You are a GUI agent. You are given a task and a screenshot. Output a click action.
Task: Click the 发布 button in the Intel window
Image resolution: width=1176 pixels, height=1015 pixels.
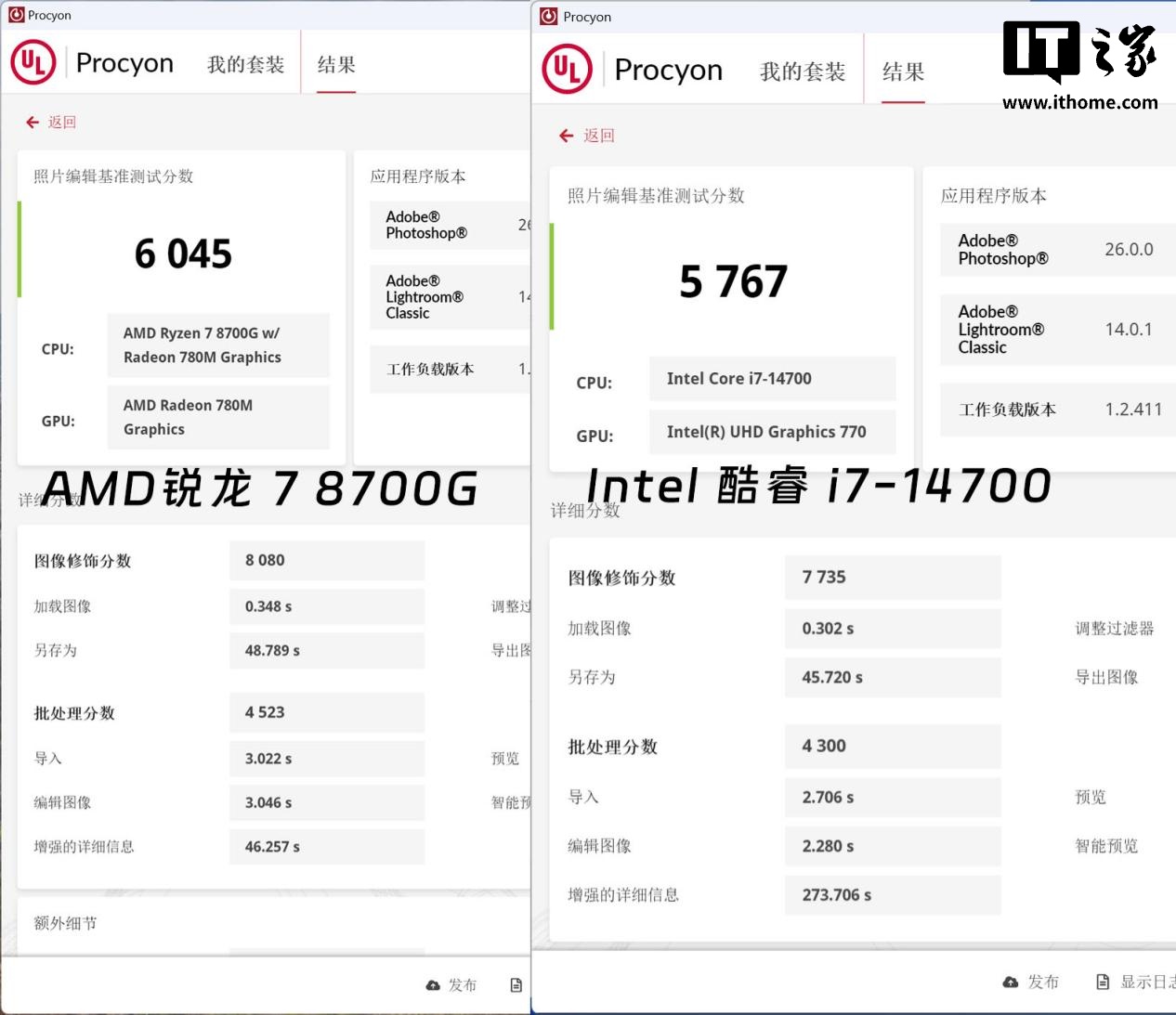click(1042, 982)
